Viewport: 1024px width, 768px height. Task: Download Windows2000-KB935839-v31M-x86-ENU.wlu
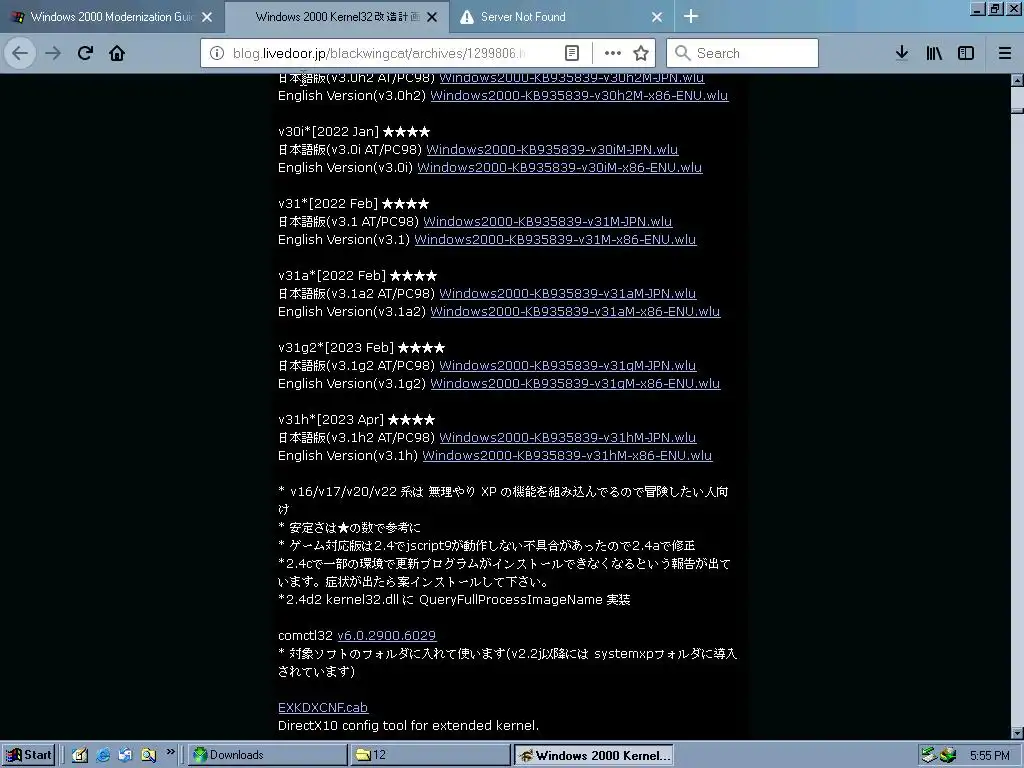tap(555, 240)
